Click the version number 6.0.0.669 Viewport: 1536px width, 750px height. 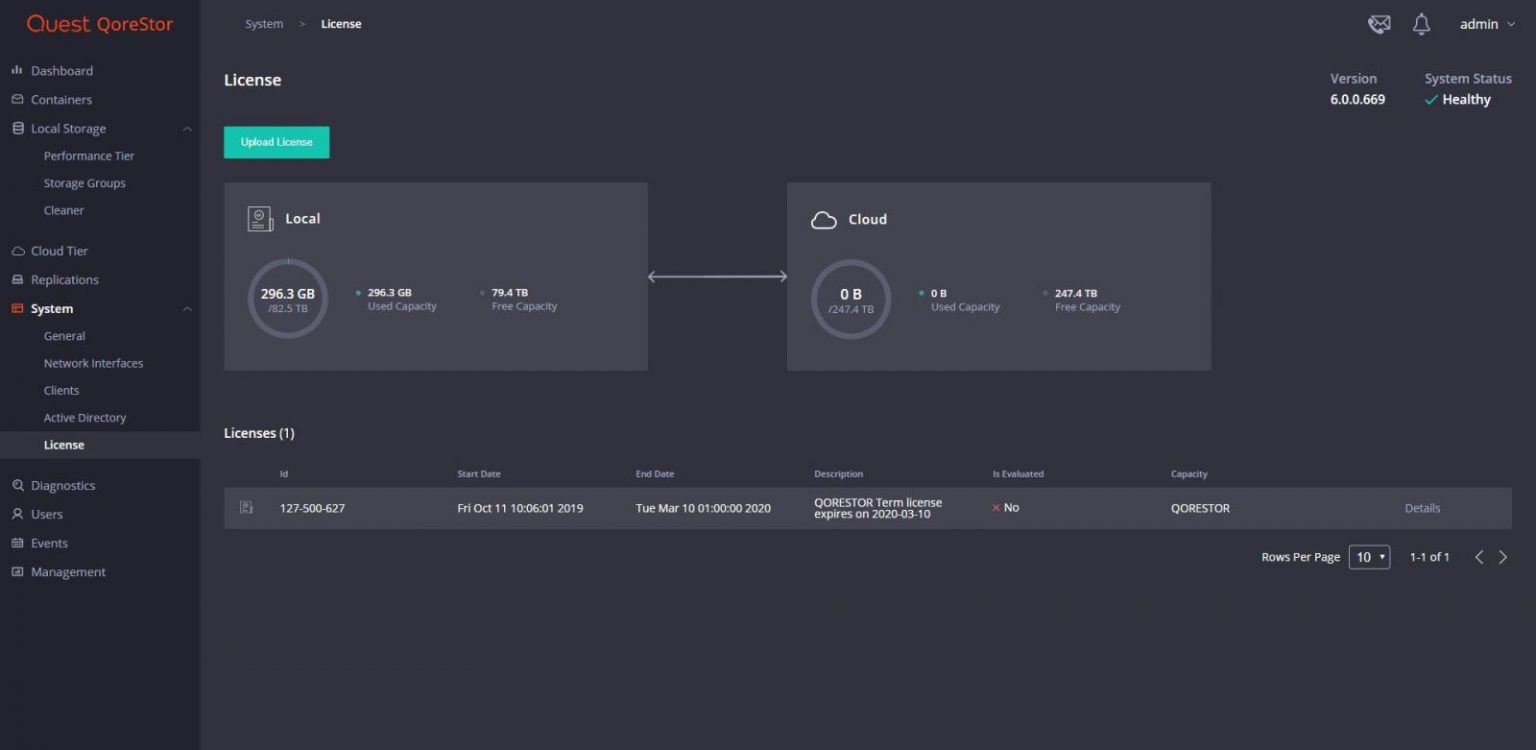(x=1357, y=100)
